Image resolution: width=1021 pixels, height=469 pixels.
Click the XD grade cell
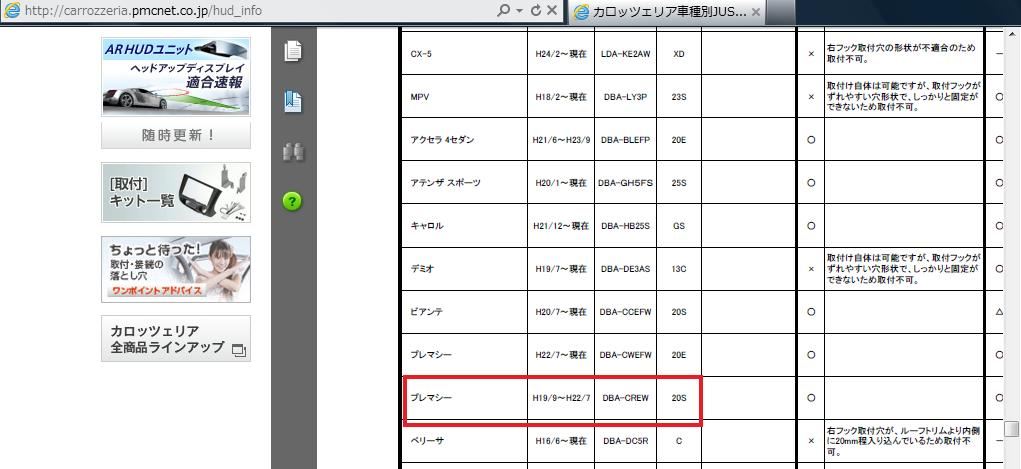click(x=679, y=53)
